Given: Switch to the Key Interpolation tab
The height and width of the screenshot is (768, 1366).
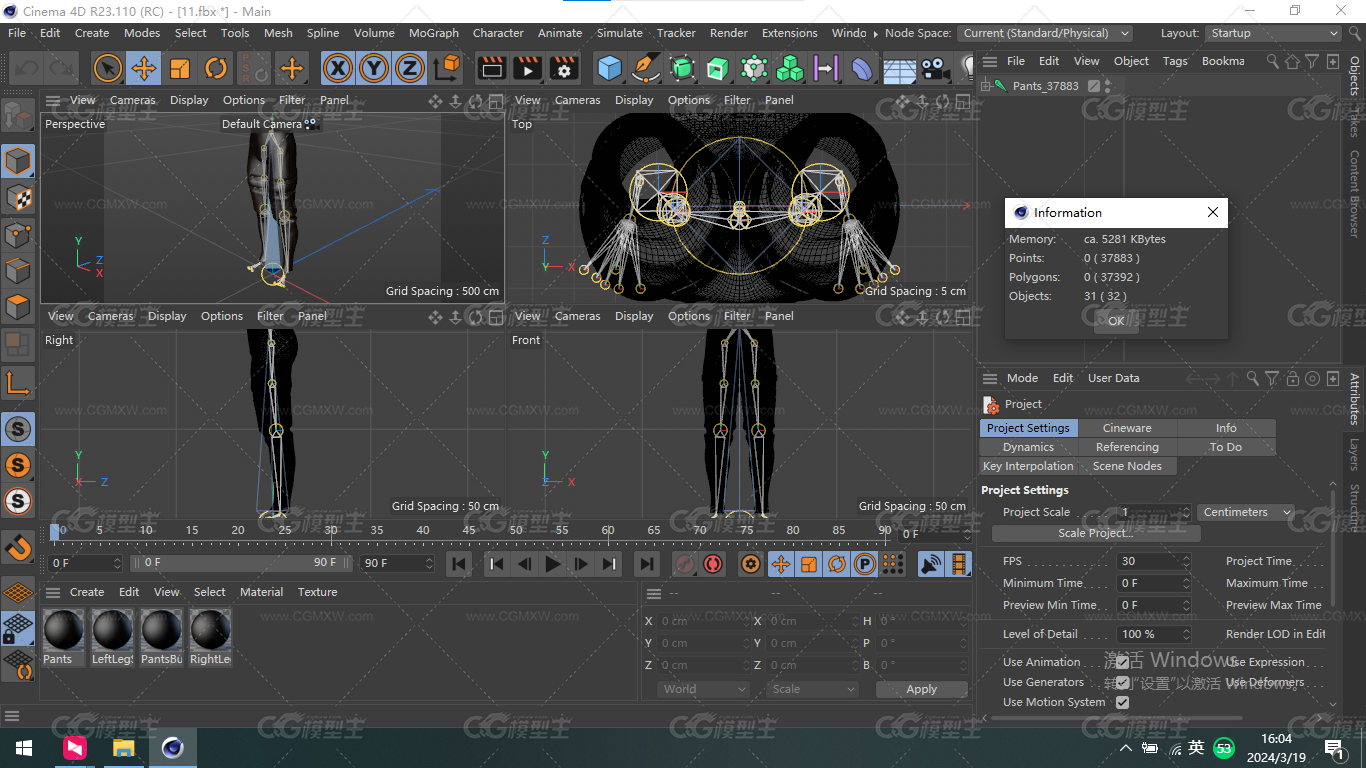Looking at the screenshot, I should pos(1028,466).
